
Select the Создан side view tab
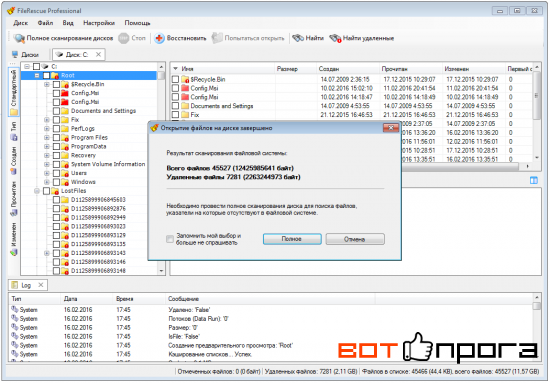pos(14,161)
